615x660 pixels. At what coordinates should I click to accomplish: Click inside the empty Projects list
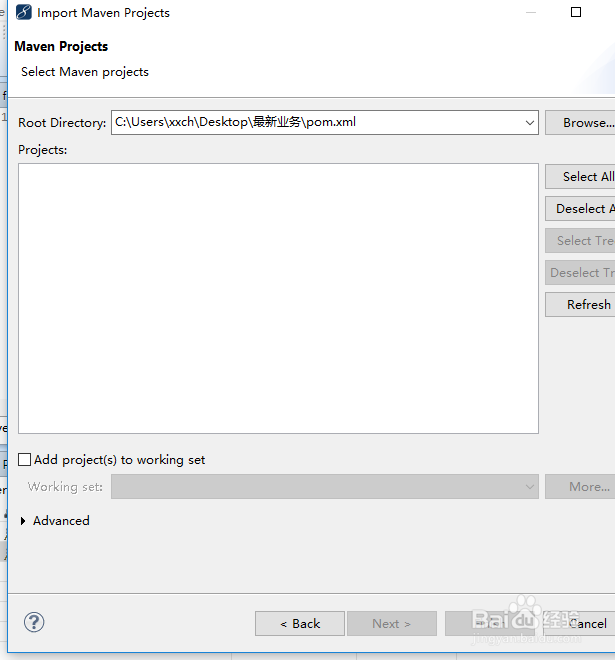click(278, 298)
